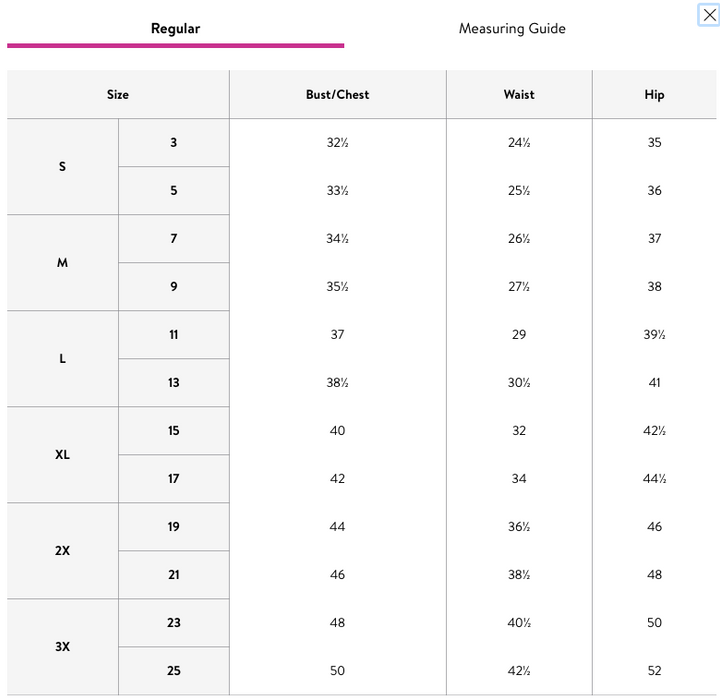The height and width of the screenshot is (700, 720).
Task: Select the M size group cell
Action: (x=62, y=263)
